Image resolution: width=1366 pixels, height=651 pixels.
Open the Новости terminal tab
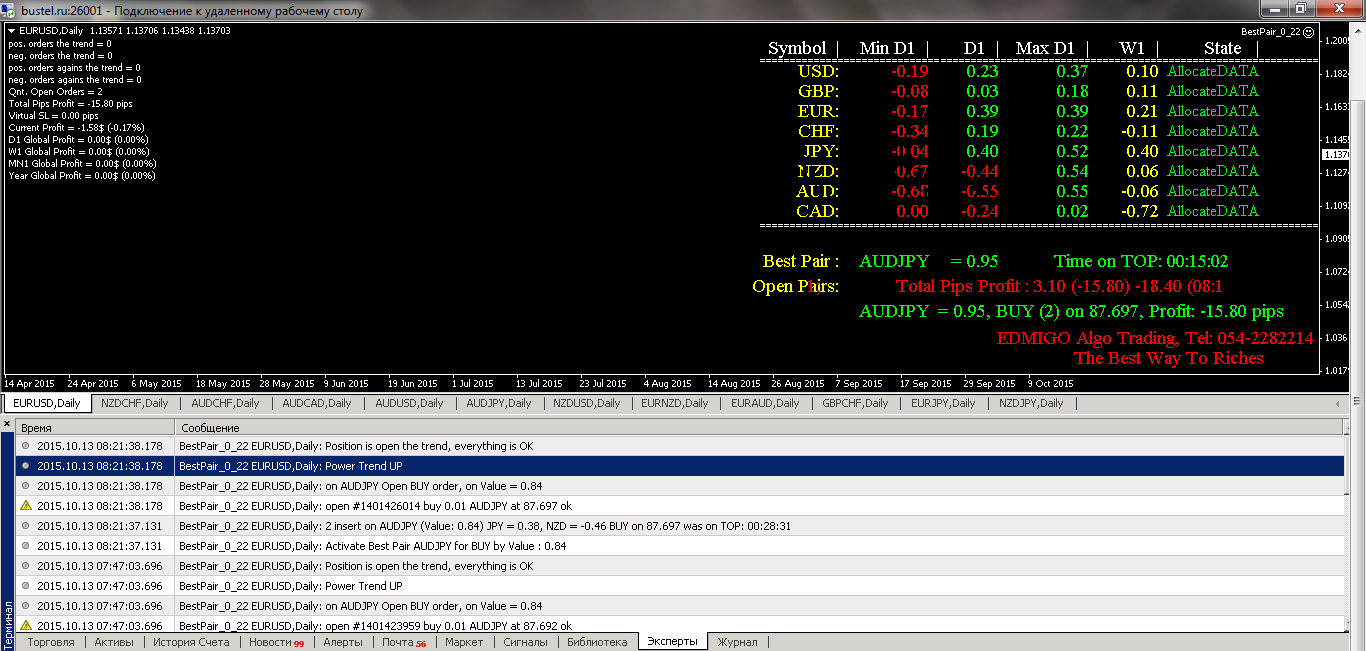275,642
